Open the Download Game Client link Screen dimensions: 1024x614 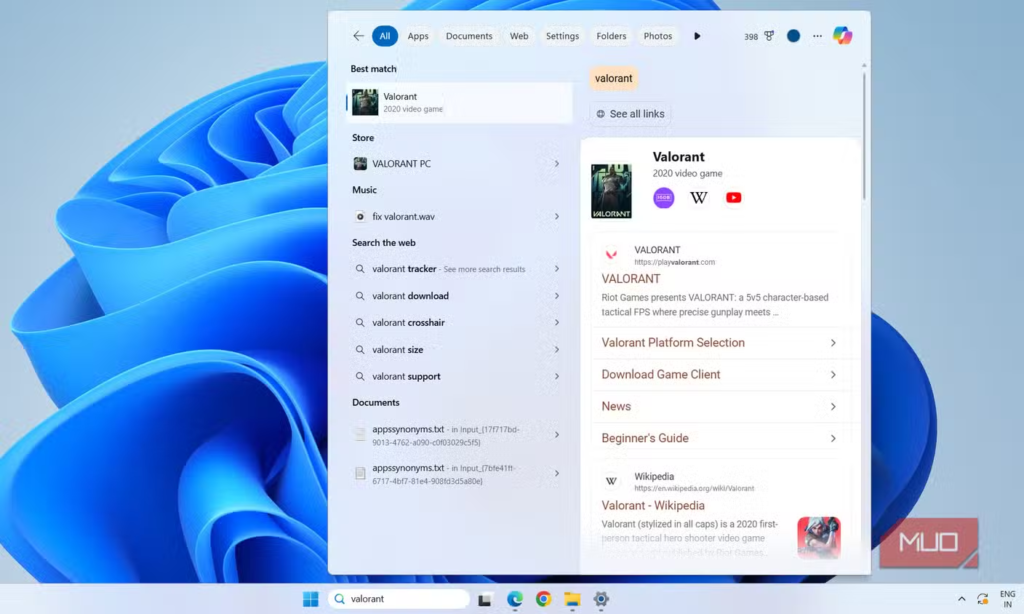(x=661, y=375)
